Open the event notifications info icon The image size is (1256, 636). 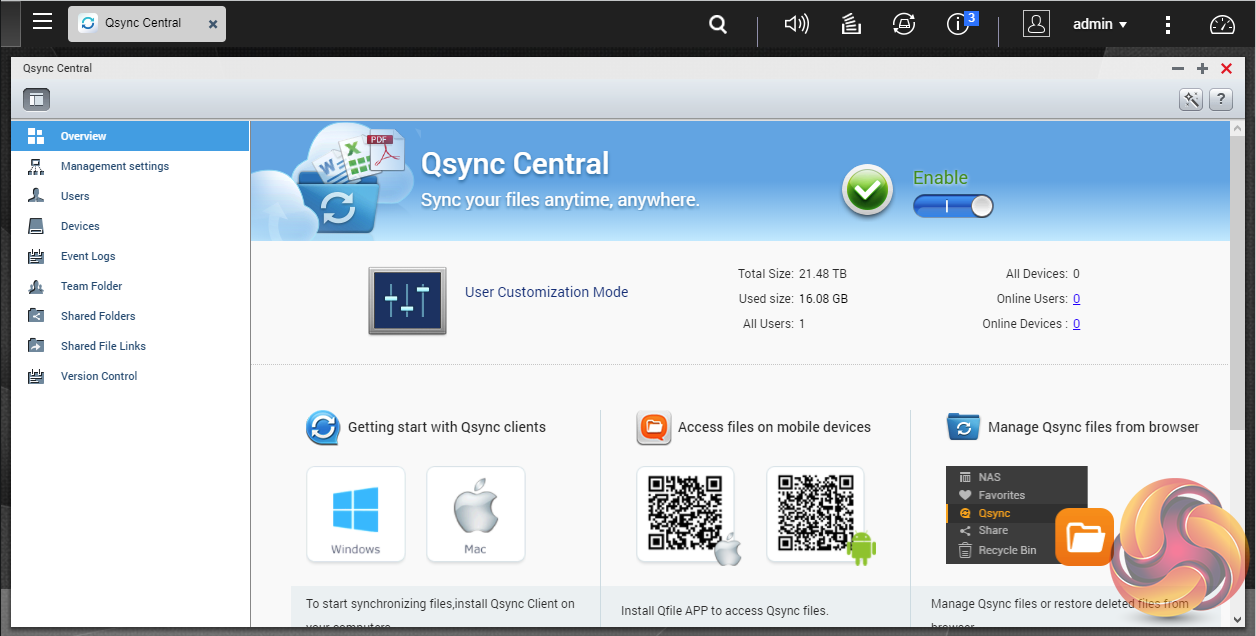959,25
